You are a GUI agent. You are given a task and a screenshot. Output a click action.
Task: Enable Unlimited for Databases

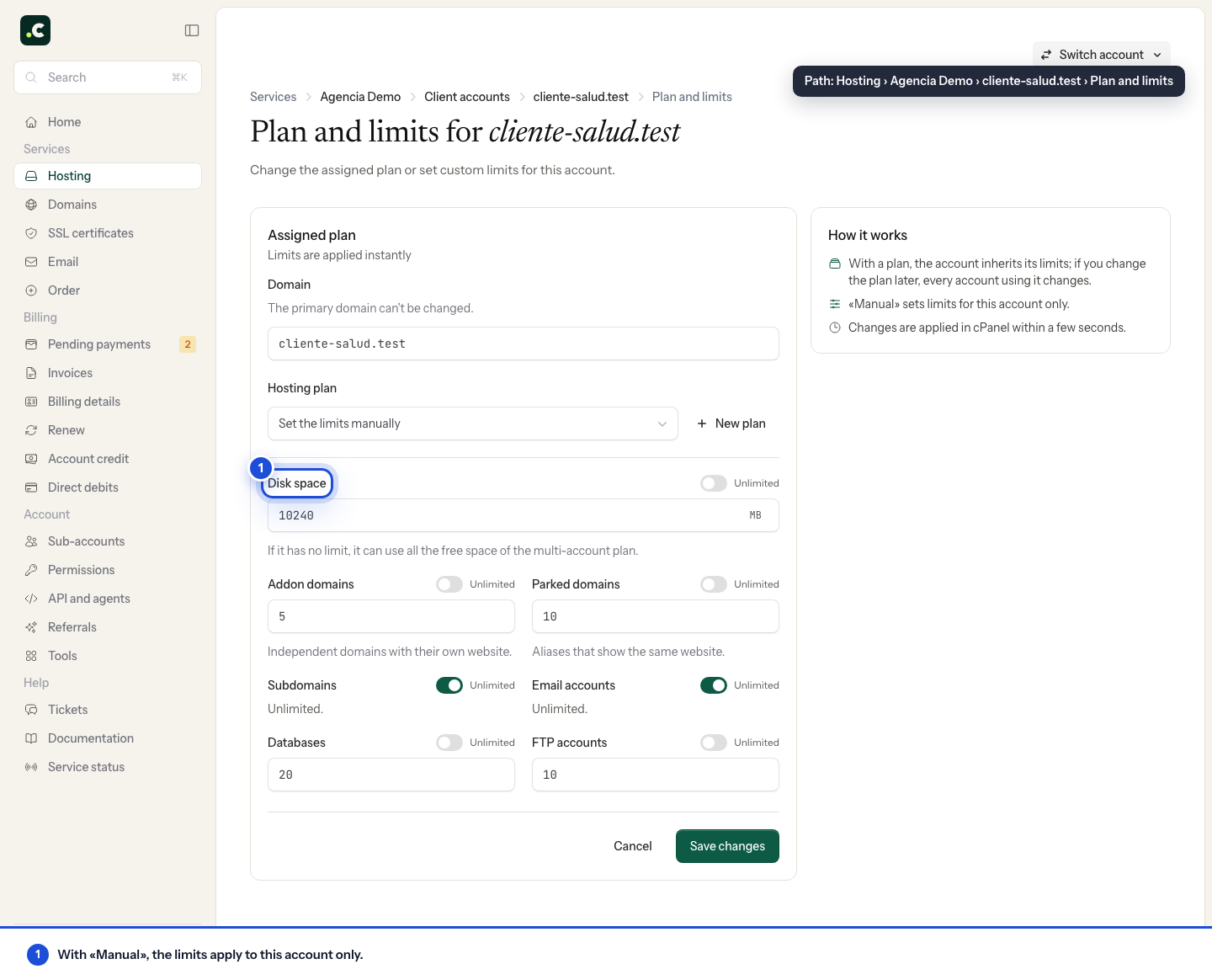point(449,743)
